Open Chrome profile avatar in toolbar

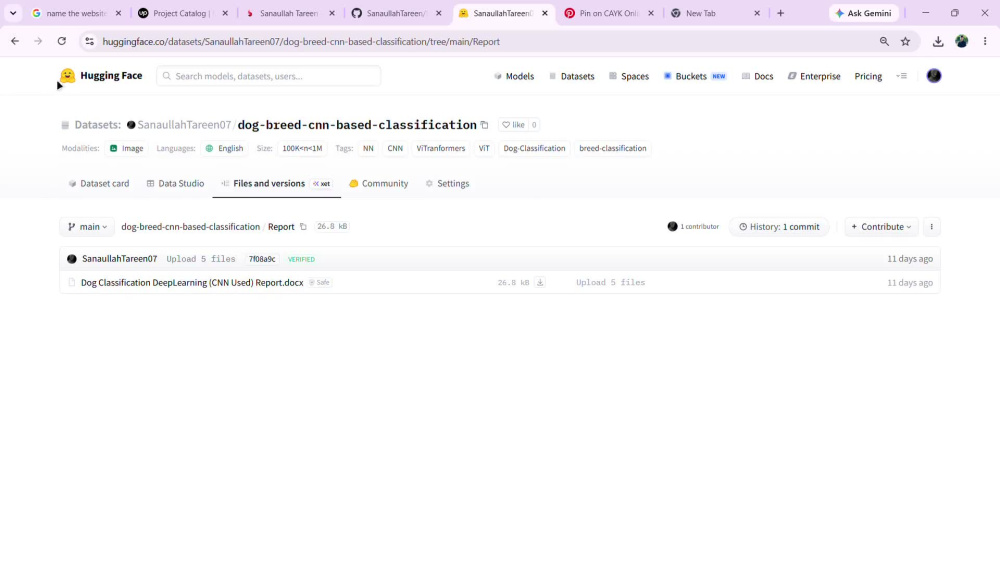[x=962, y=41]
